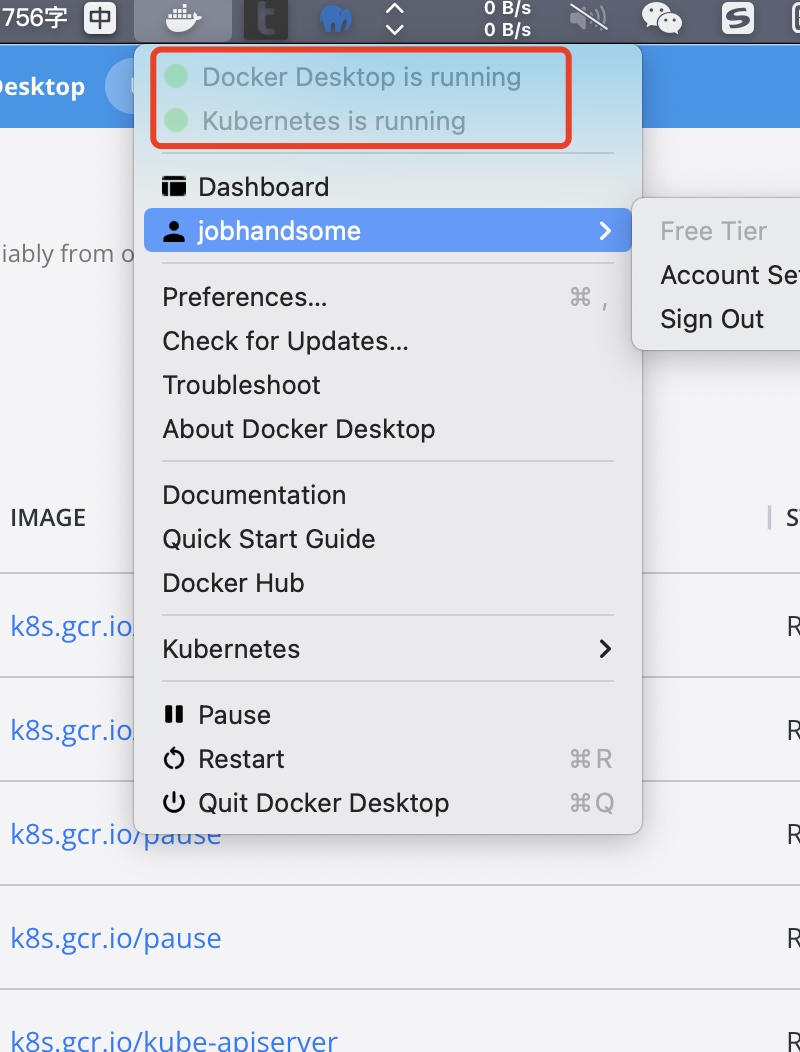The image size is (800, 1052).
Task: Open the chevron icon in the menu bar
Action: [393, 19]
